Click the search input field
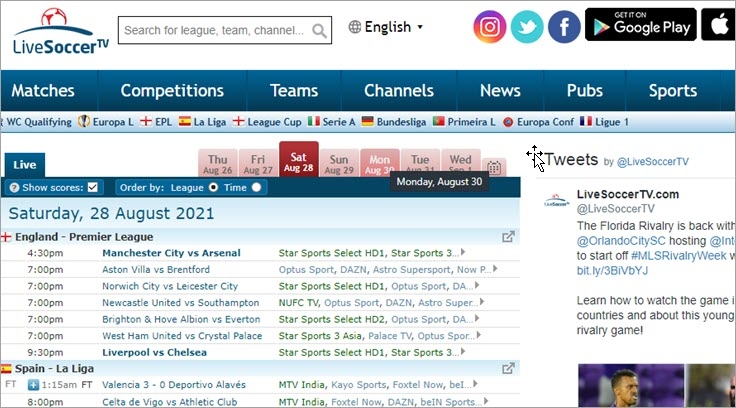Viewport: 736px width, 408px height. click(x=214, y=31)
